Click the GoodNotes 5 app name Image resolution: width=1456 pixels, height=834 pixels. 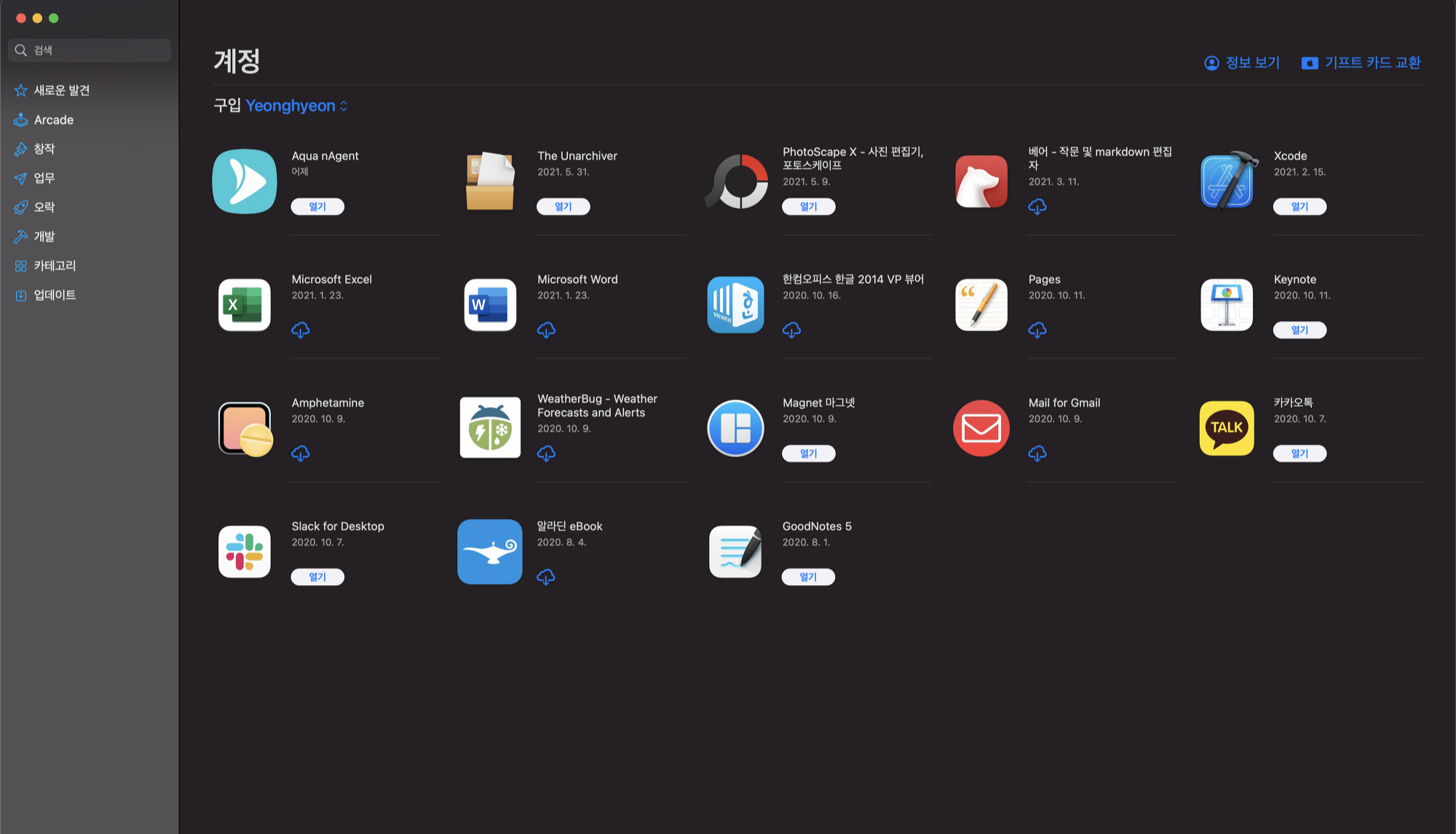click(x=817, y=526)
